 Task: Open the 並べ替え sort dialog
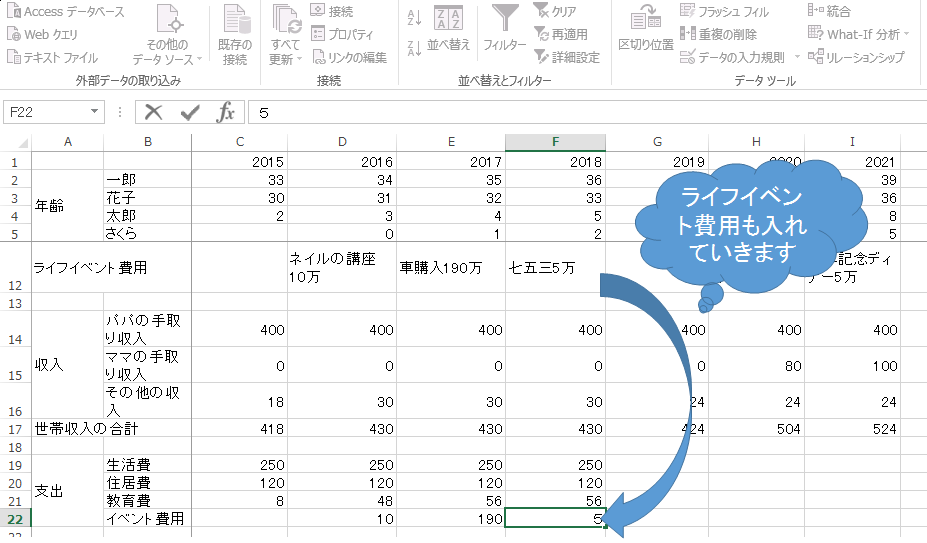tap(448, 28)
